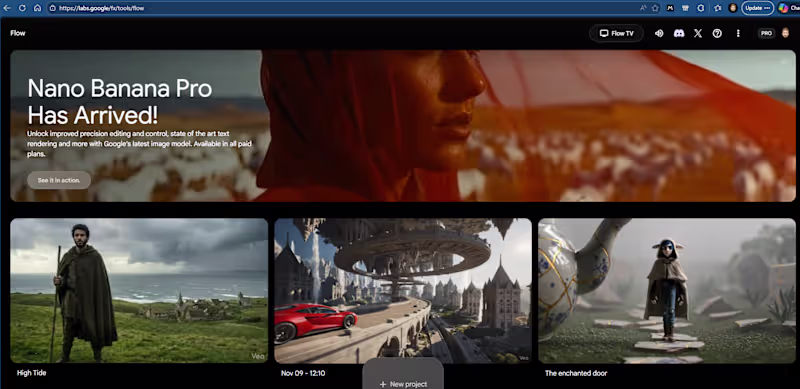Open The enchanted door project thumbnail
This screenshot has width=800, height=389.
667,290
